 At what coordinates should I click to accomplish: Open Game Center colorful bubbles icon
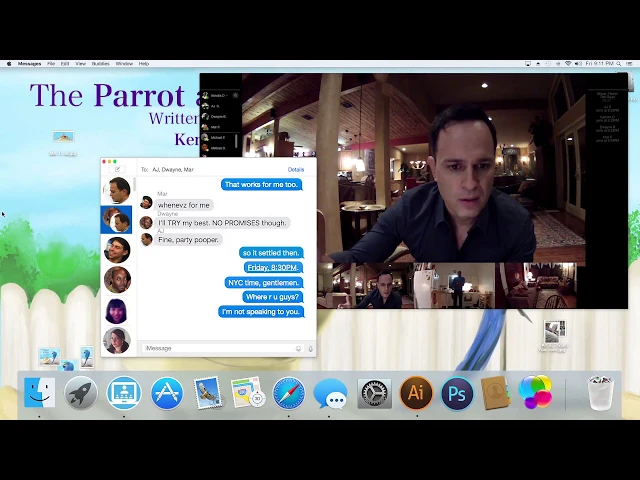click(x=535, y=392)
